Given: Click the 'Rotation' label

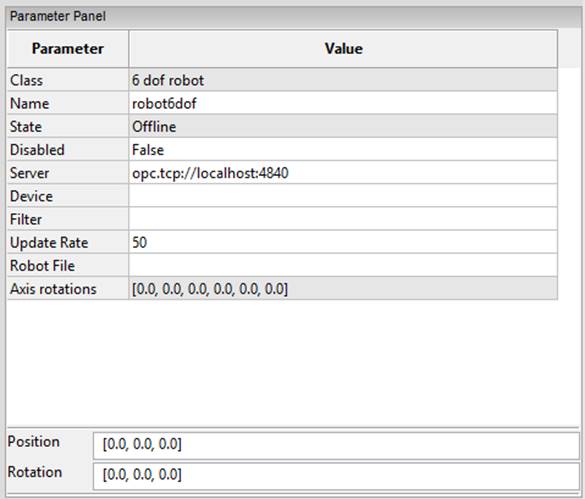Looking at the screenshot, I should click(x=35, y=473).
